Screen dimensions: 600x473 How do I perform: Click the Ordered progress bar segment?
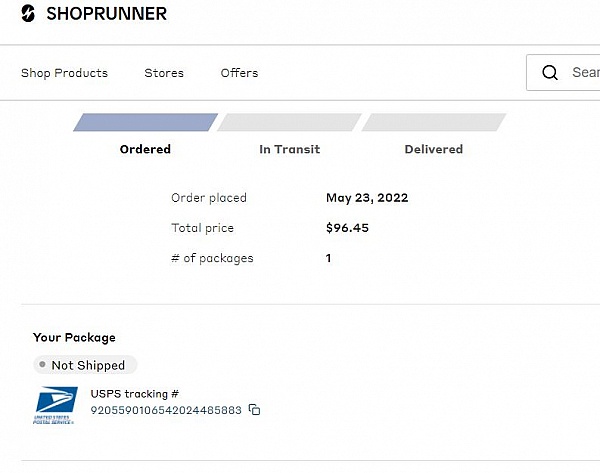tap(145, 122)
